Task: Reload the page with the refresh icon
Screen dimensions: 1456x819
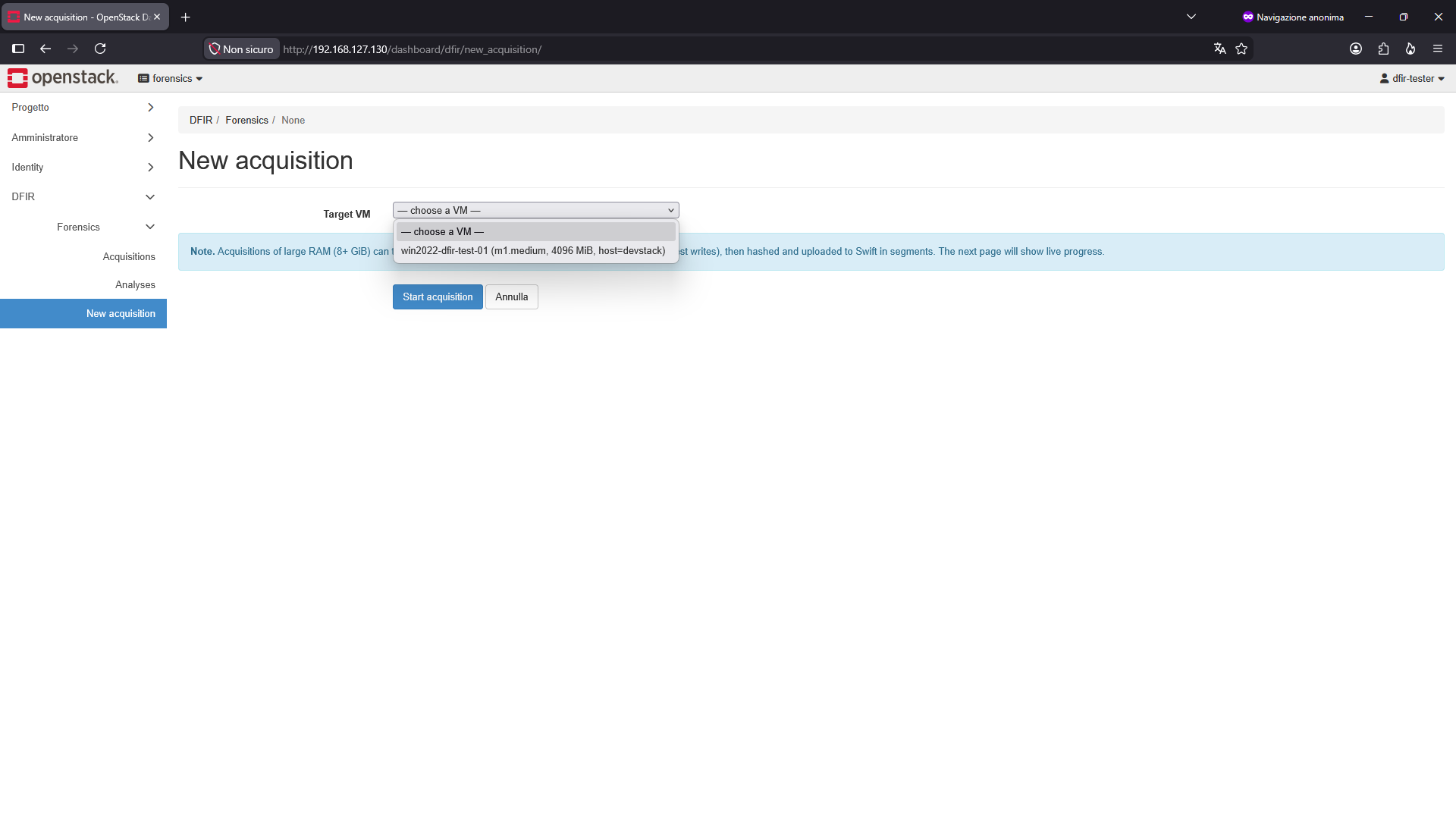Action: pos(100,49)
